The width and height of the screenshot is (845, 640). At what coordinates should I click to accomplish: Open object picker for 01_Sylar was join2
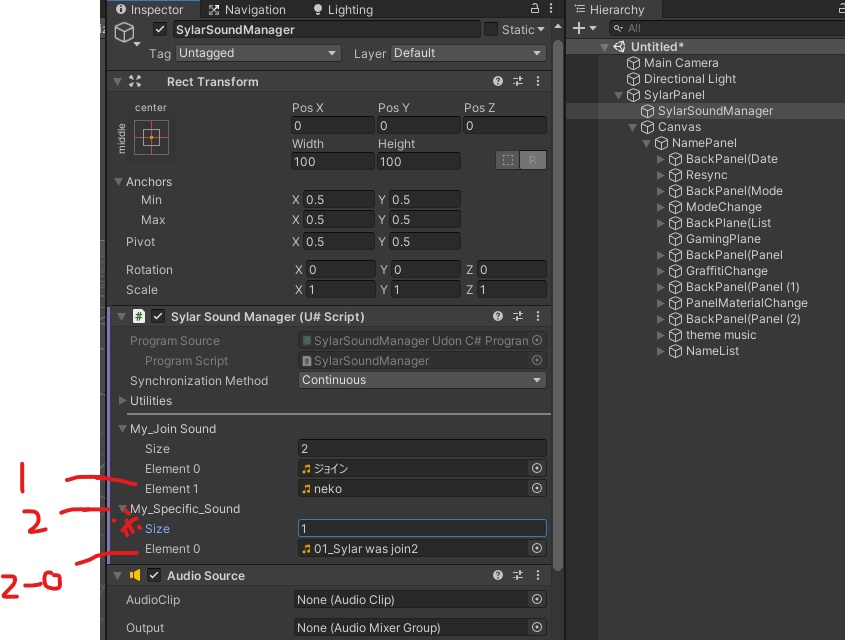537,548
